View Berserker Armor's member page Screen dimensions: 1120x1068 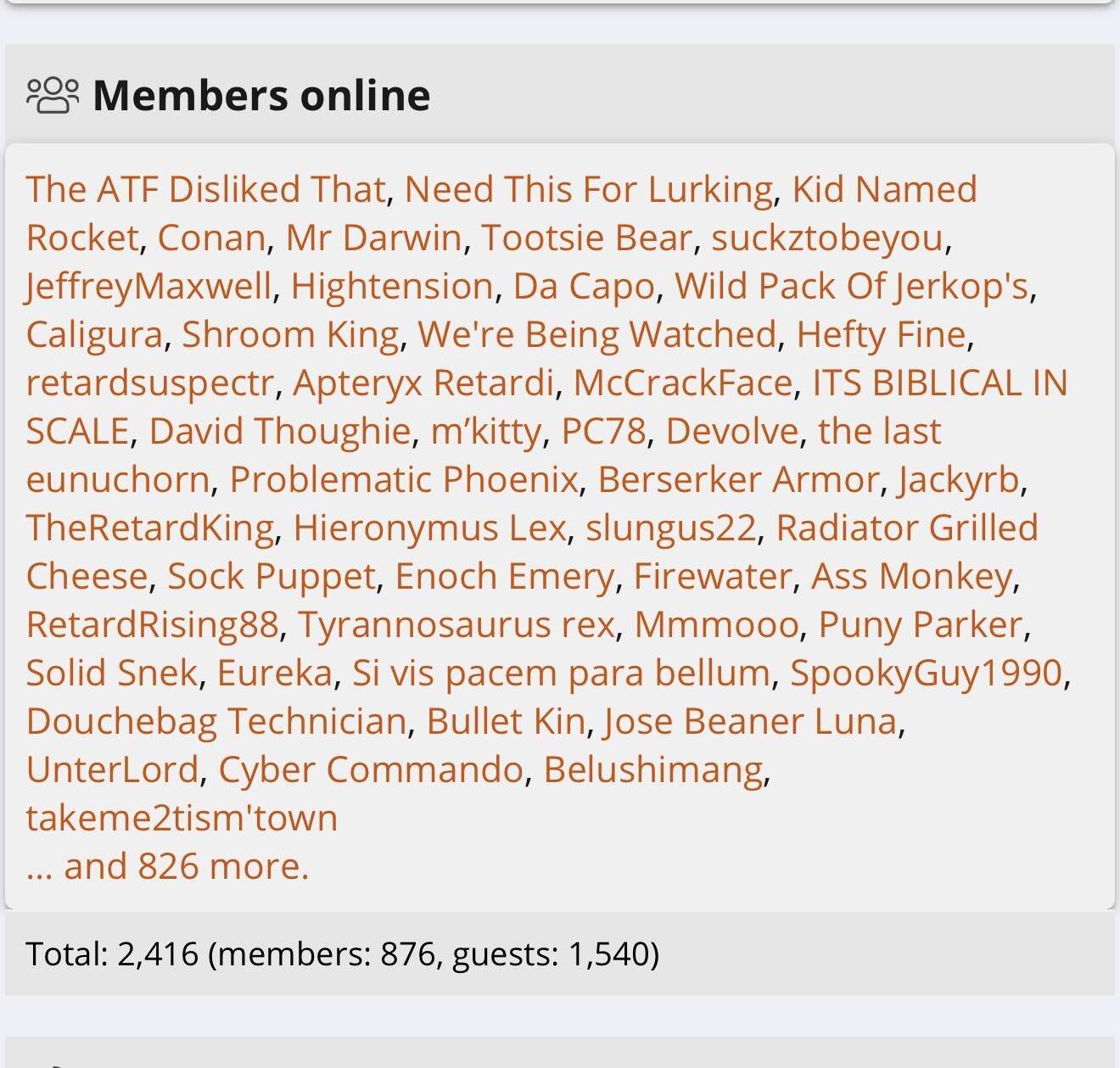pos(738,479)
